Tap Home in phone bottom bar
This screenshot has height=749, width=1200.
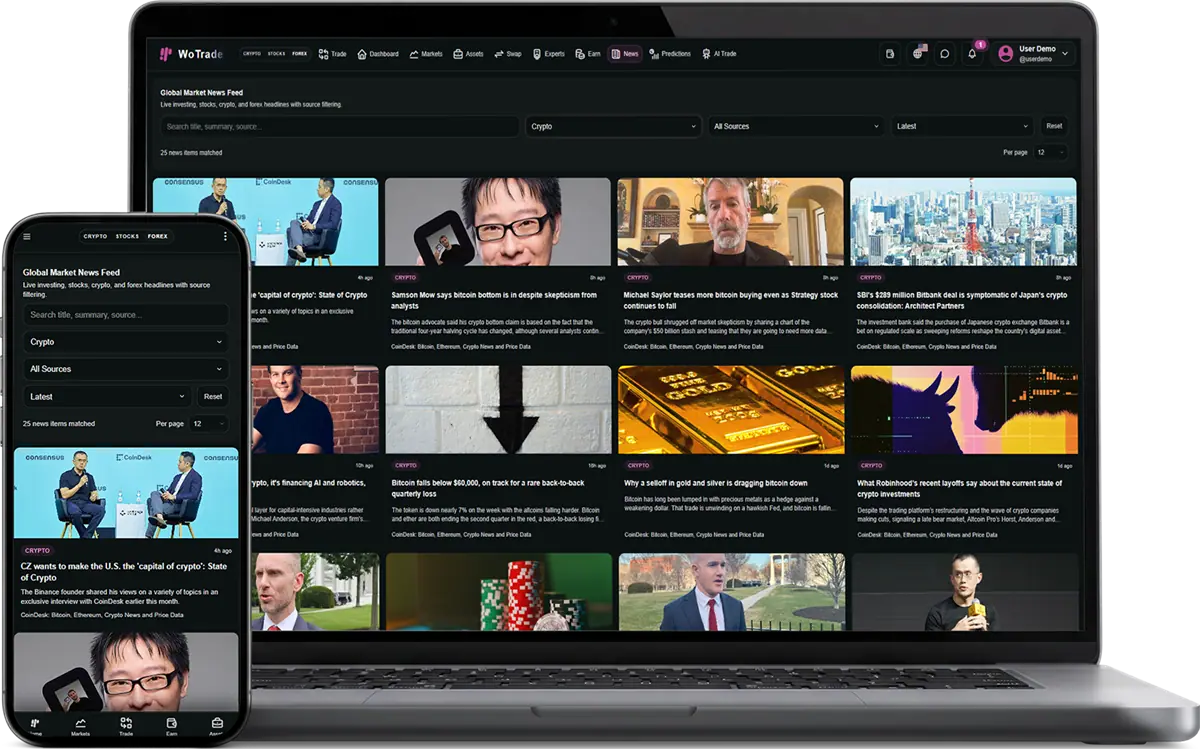[35, 725]
